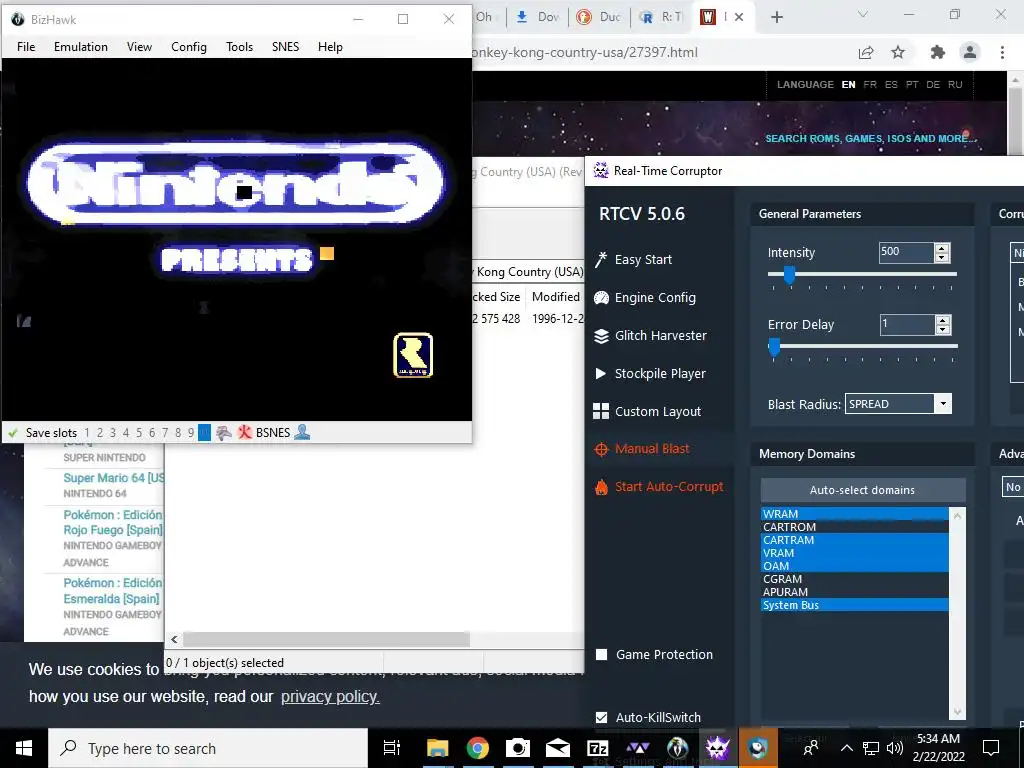Click Start Auto-Corrupt
1024x768 pixels.
(659, 487)
